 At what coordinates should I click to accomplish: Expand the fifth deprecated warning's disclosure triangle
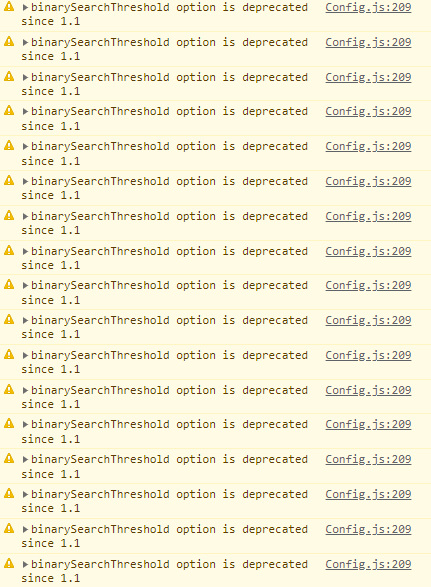(25, 146)
